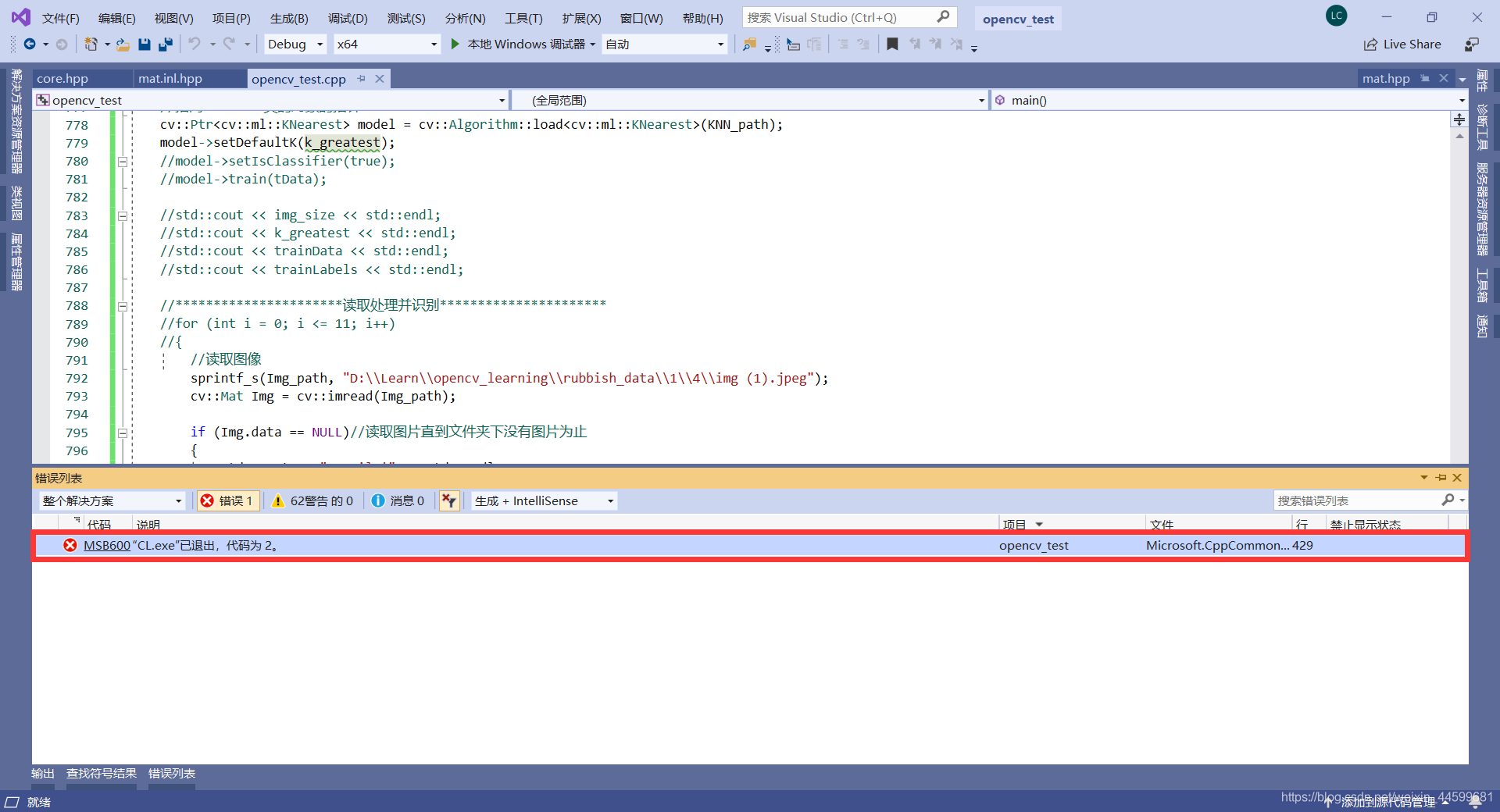Image resolution: width=1500 pixels, height=812 pixels.
Task: Toggle the 62警告 filter button
Action: click(x=312, y=500)
